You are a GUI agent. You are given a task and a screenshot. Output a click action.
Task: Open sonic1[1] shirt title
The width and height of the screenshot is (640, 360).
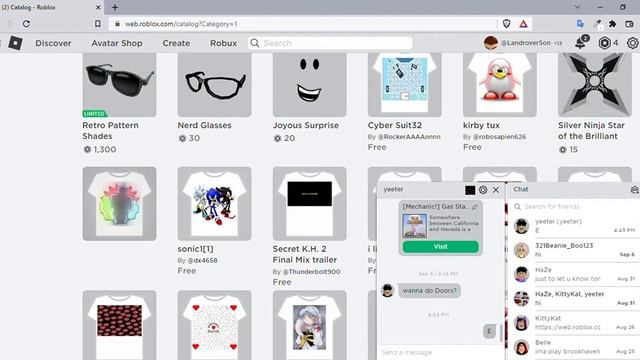(x=195, y=249)
